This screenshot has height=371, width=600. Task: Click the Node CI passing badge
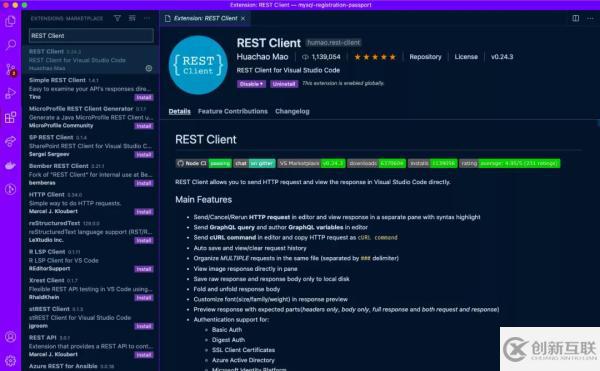[204, 164]
